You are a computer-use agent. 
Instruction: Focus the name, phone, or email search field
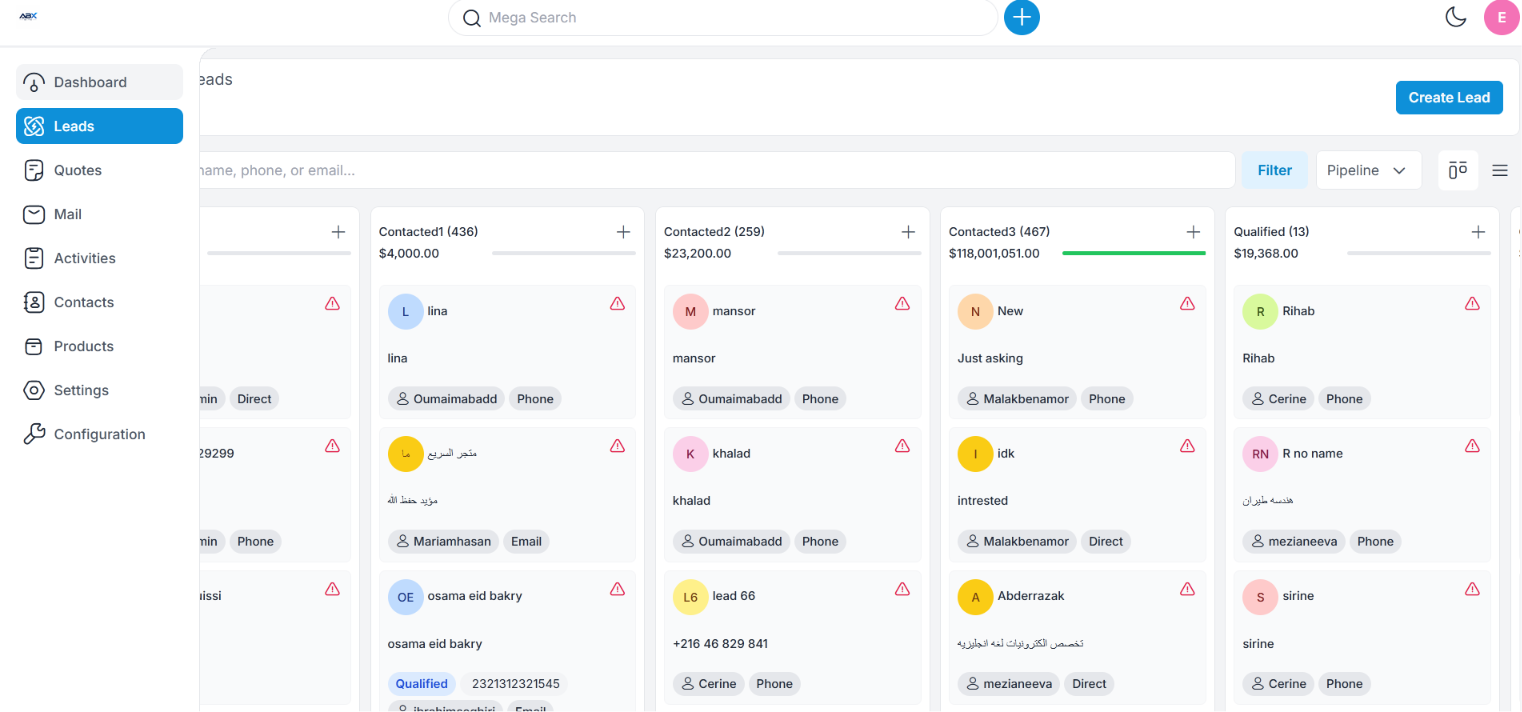pyautogui.click(x=717, y=170)
